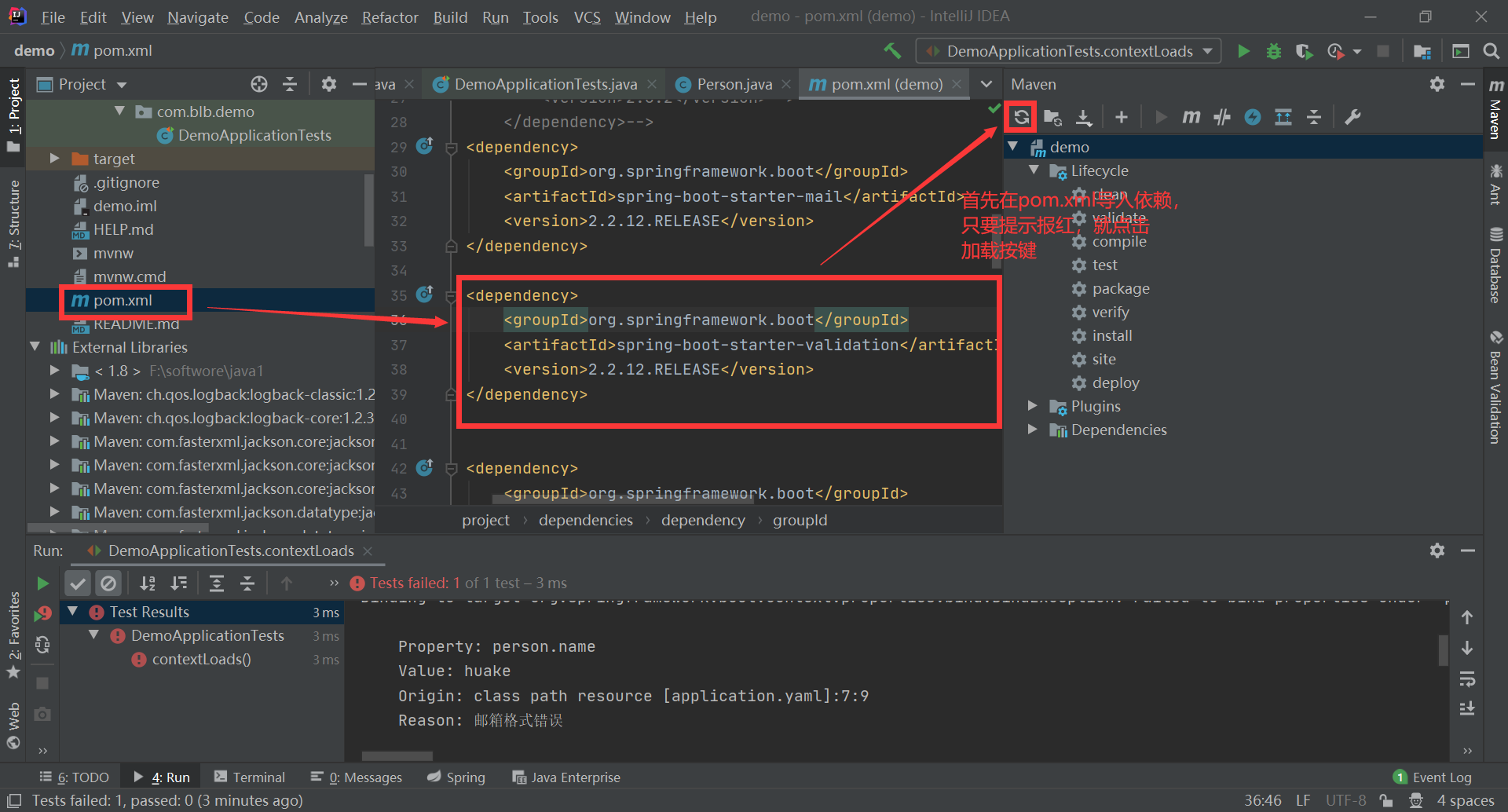
Task: Expand the 1.8 JDK library node
Action: pos(55,371)
